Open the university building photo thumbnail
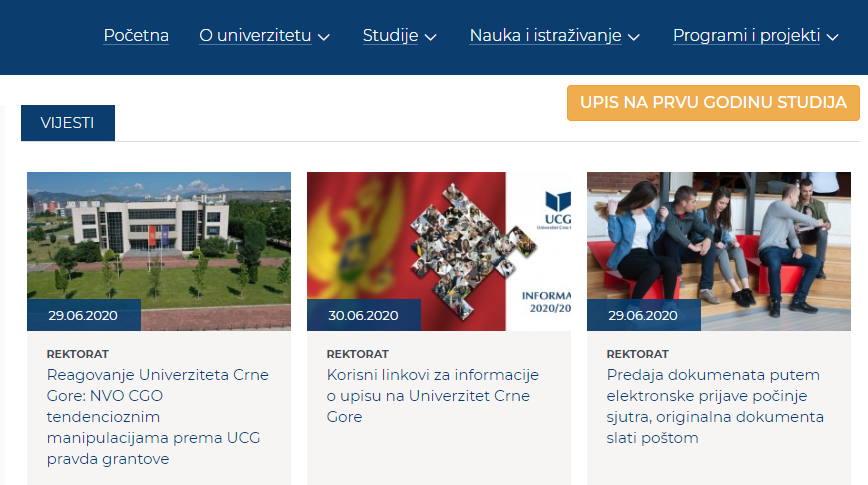 159,251
